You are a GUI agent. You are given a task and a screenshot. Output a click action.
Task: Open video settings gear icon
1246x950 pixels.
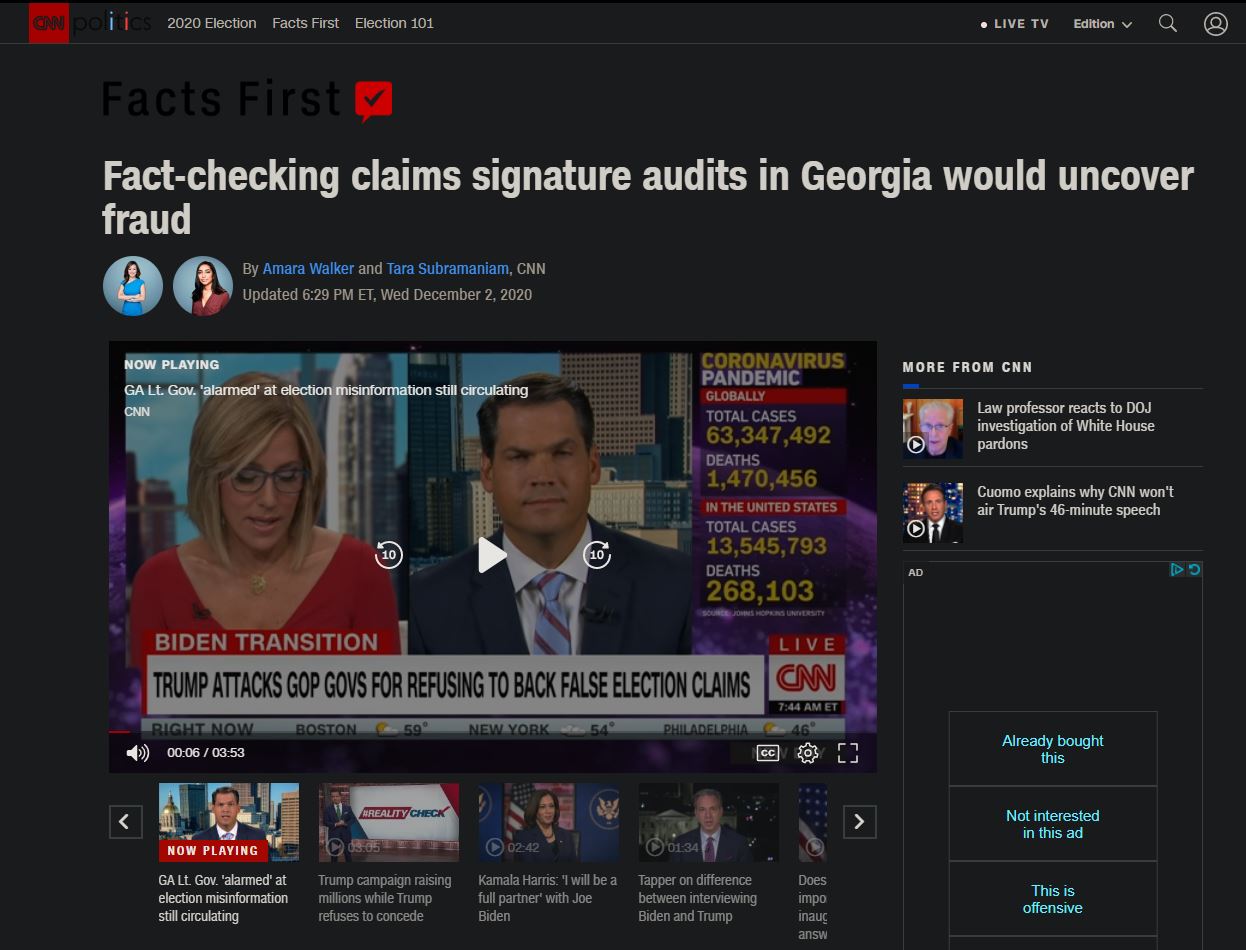tap(808, 753)
